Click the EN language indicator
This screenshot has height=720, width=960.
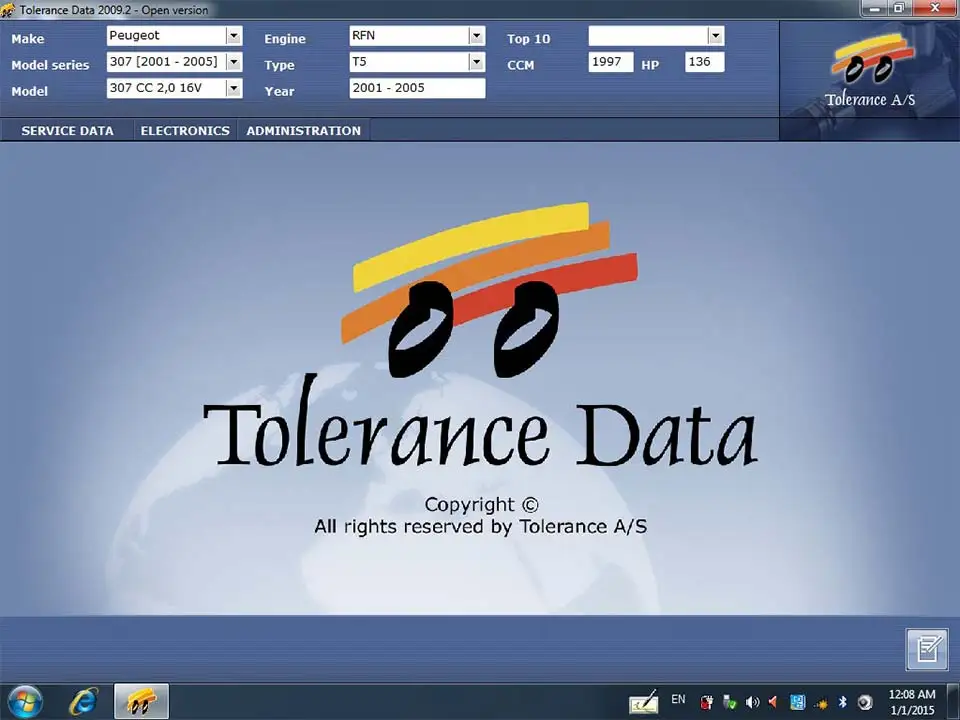(x=678, y=699)
